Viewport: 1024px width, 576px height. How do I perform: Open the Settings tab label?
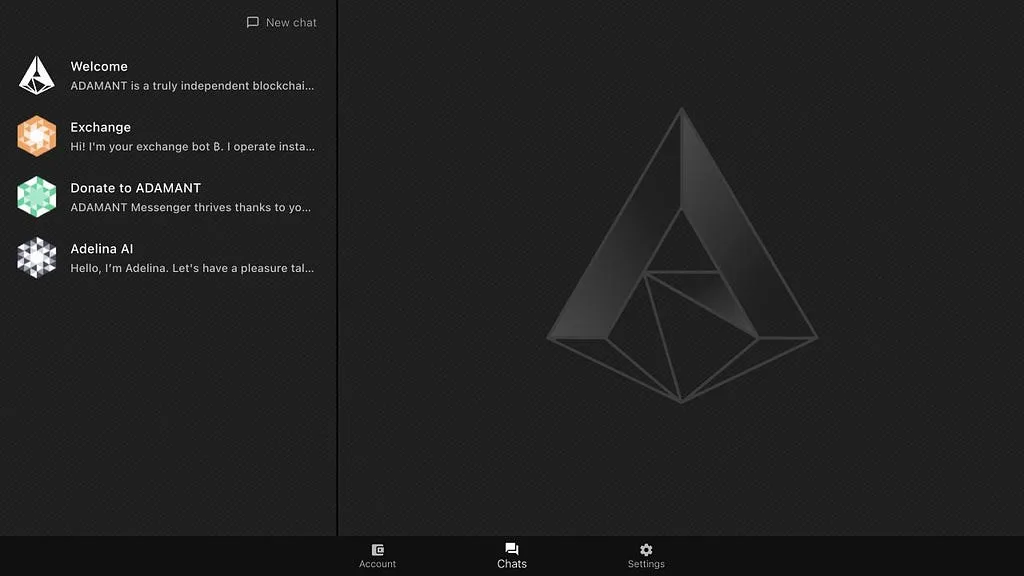pos(646,564)
